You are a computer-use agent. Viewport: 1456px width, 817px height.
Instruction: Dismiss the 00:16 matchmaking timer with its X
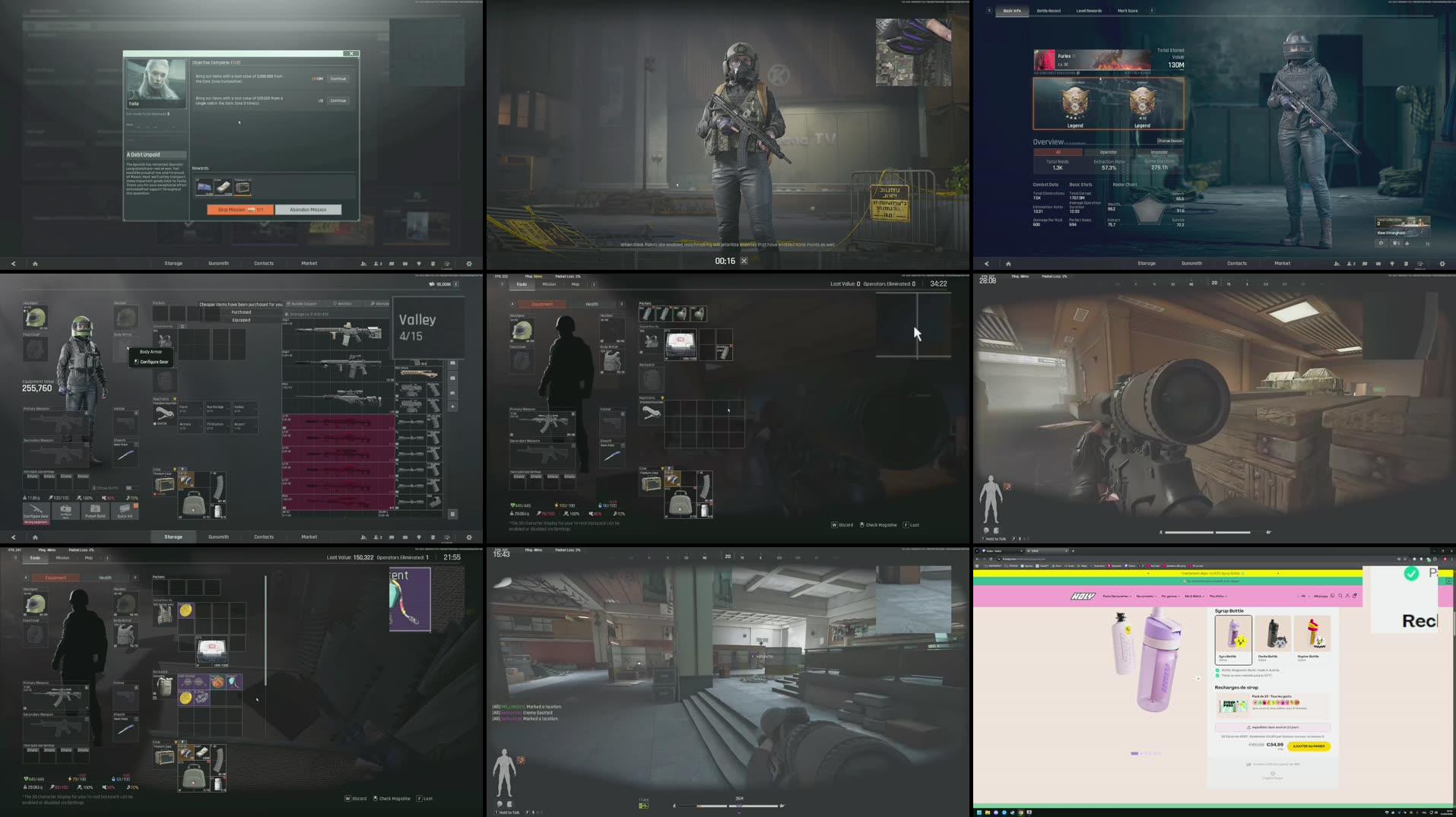pos(744,261)
